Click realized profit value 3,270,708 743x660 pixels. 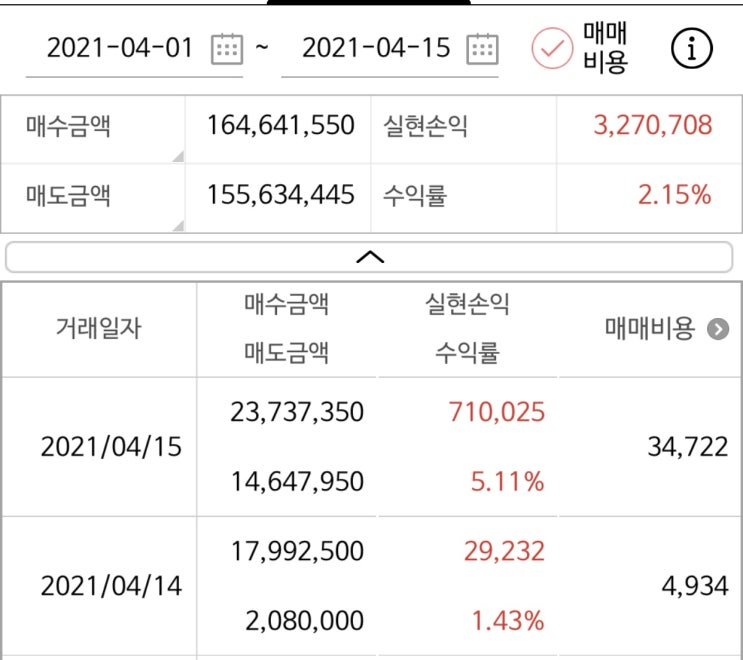click(x=652, y=125)
